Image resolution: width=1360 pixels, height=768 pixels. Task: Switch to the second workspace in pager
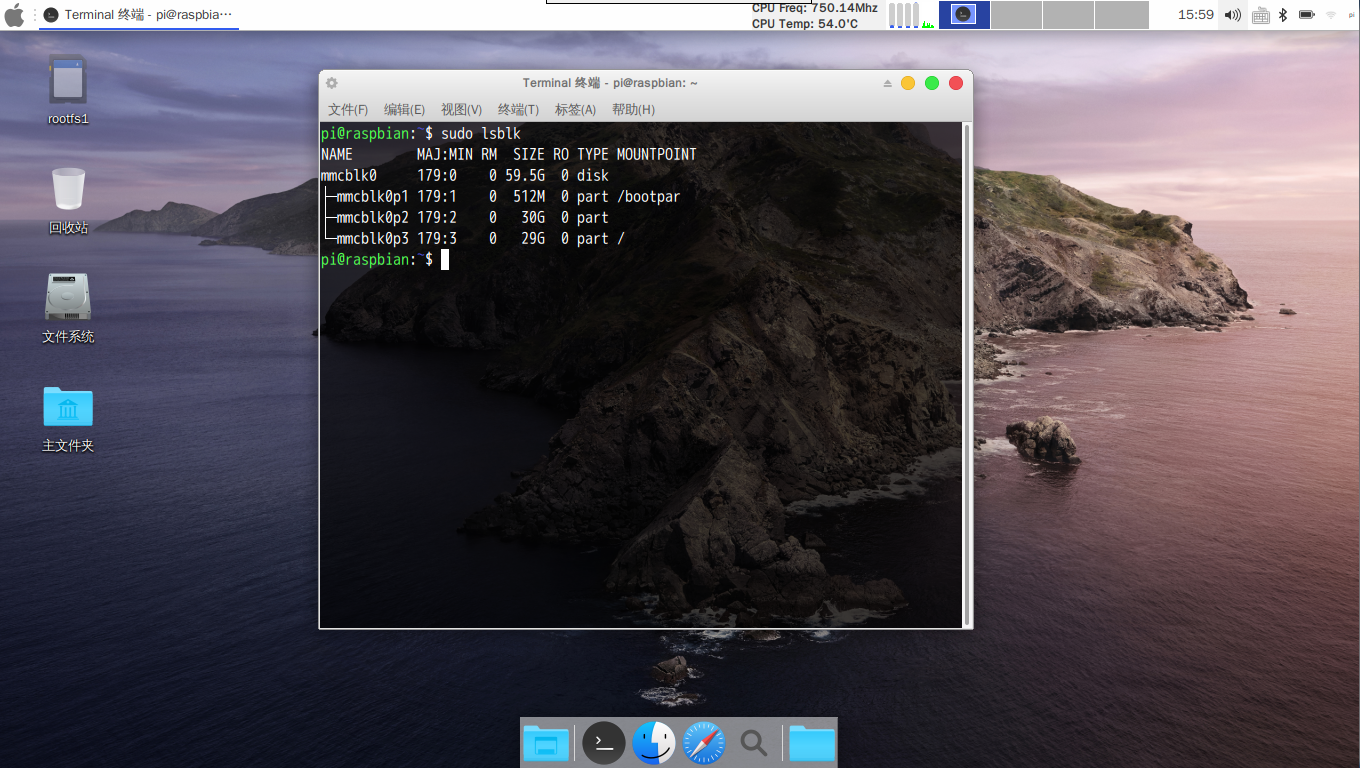click(1016, 15)
